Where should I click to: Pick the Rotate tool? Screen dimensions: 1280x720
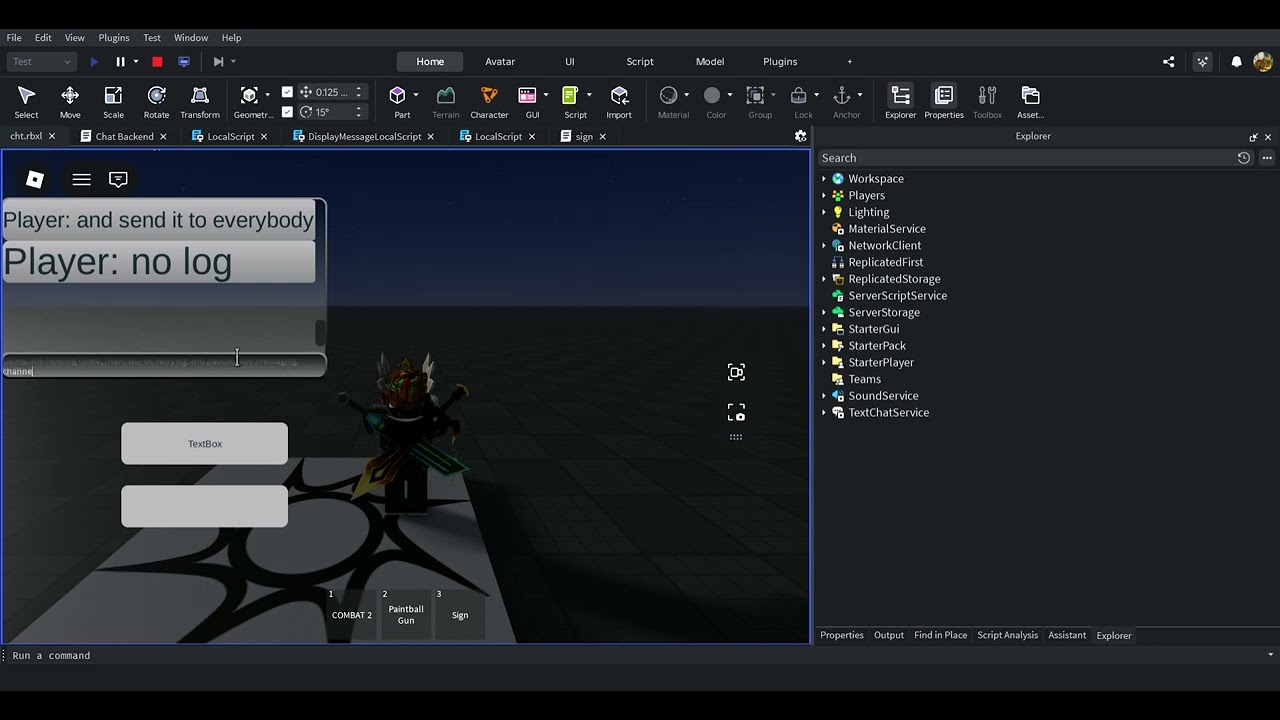click(x=156, y=102)
